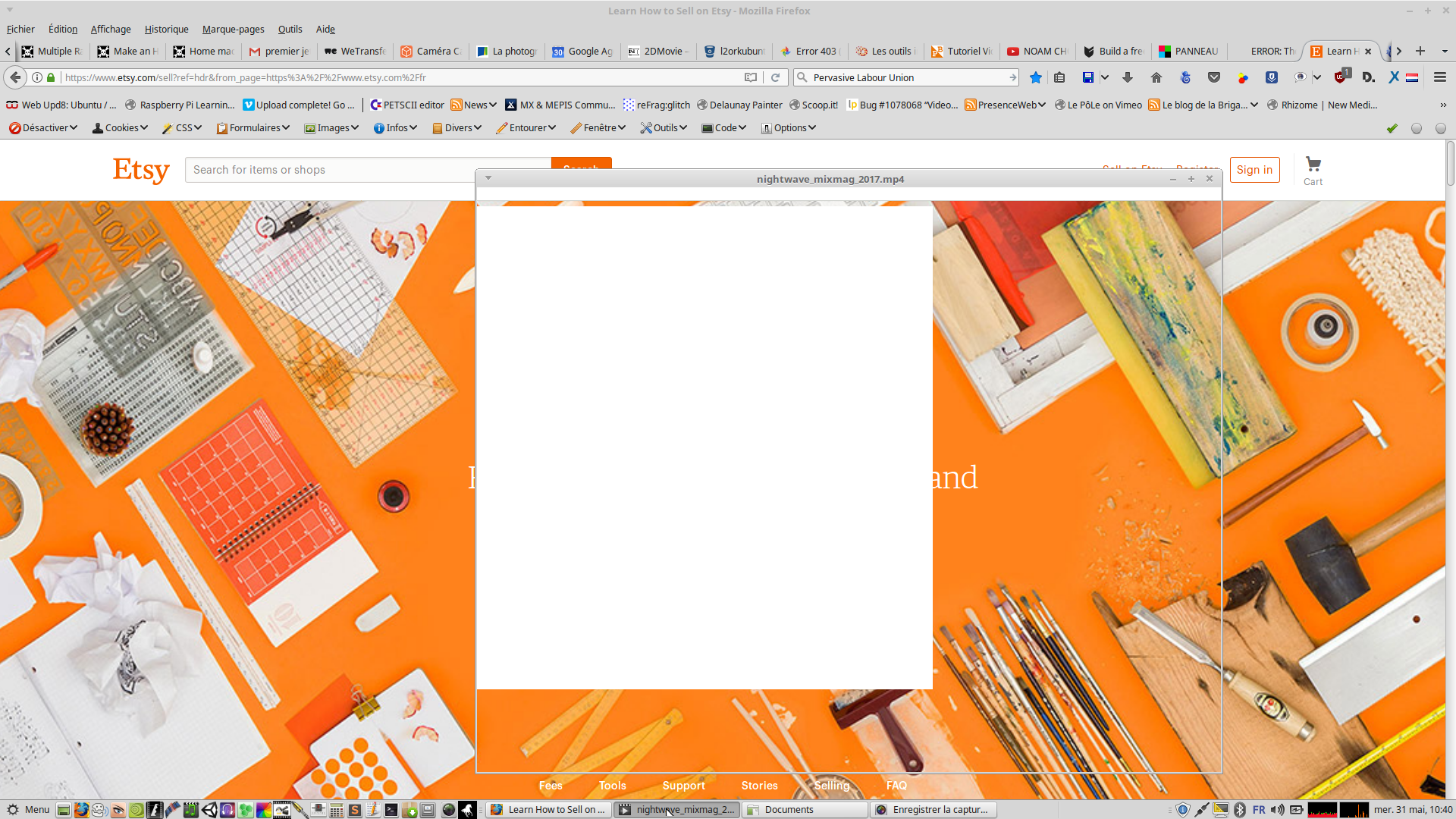Screen dimensions: 1456x819
Task: Toggle Bluetooth icon in system tray
Action: point(1240,810)
